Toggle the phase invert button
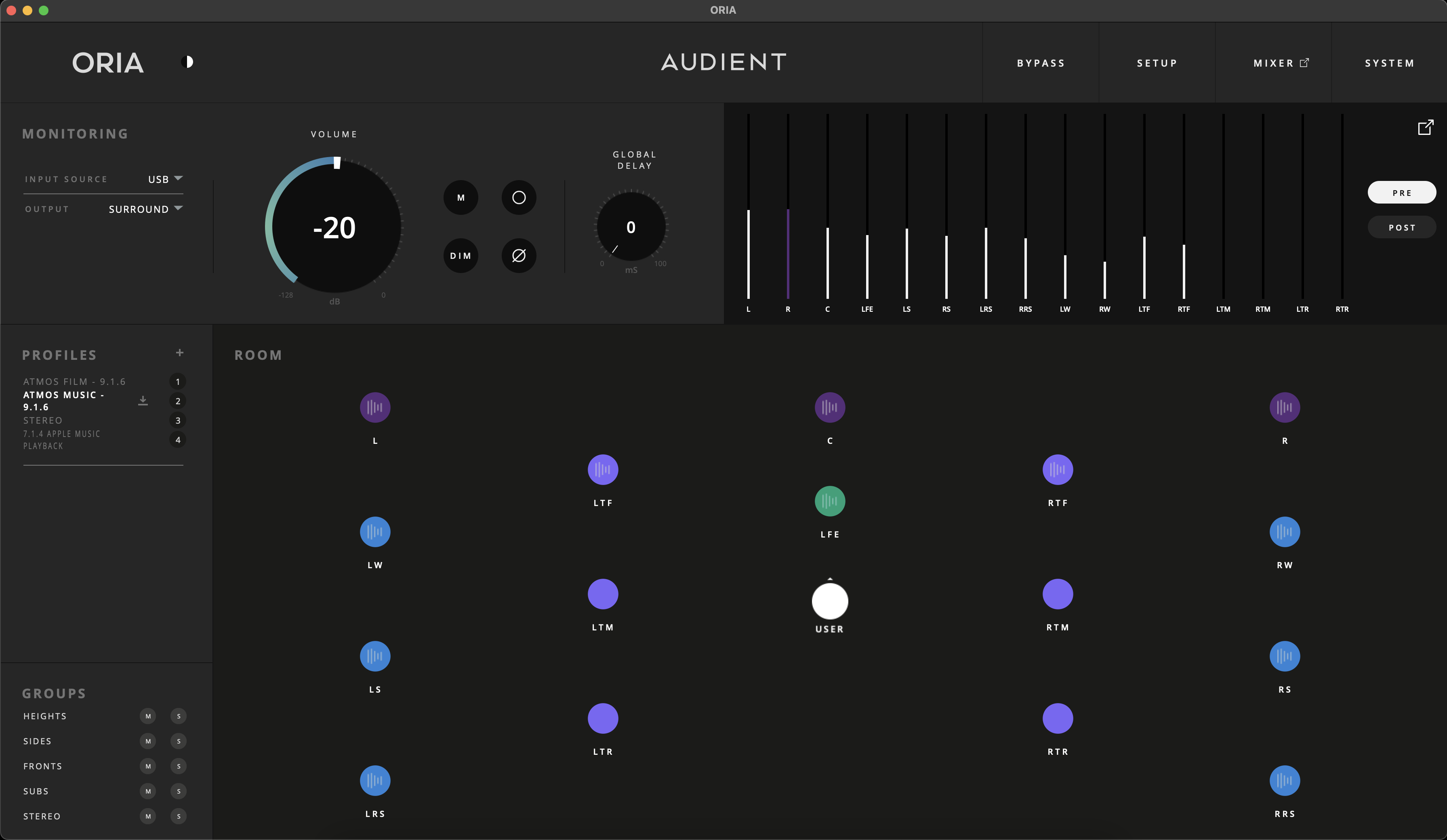The image size is (1447, 840). (519, 256)
